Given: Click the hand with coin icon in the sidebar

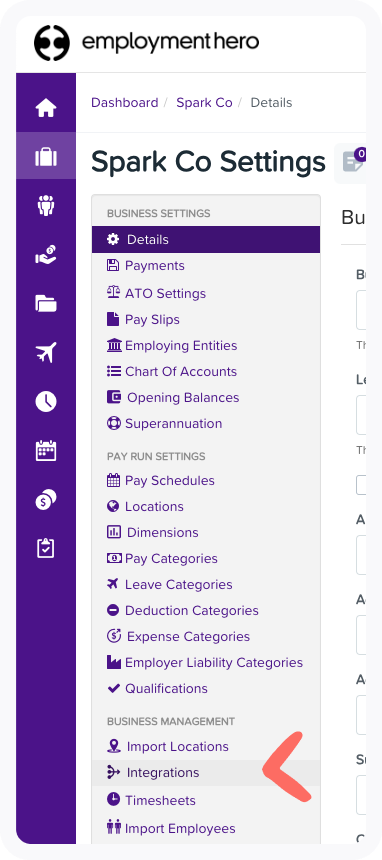Looking at the screenshot, I should pos(46,254).
